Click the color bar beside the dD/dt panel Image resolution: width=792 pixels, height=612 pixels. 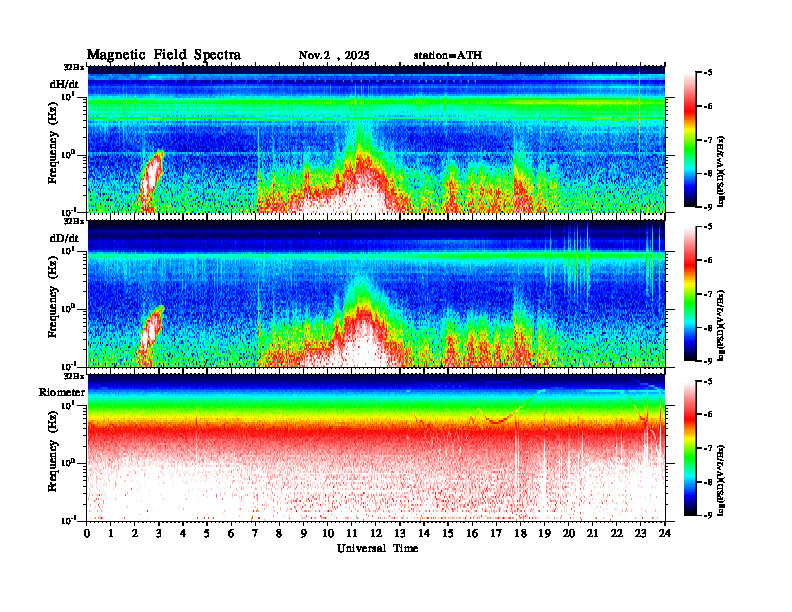[x=690, y=293]
